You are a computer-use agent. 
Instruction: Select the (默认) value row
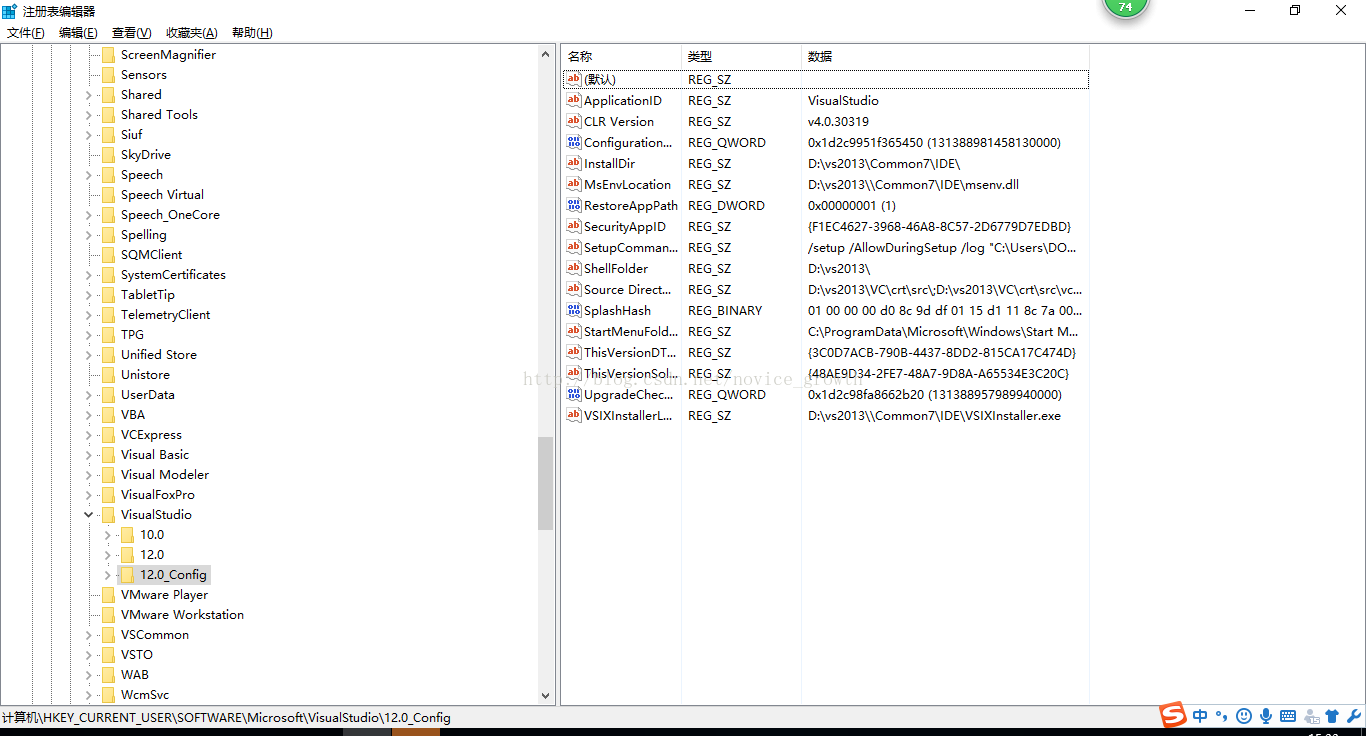(x=826, y=79)
